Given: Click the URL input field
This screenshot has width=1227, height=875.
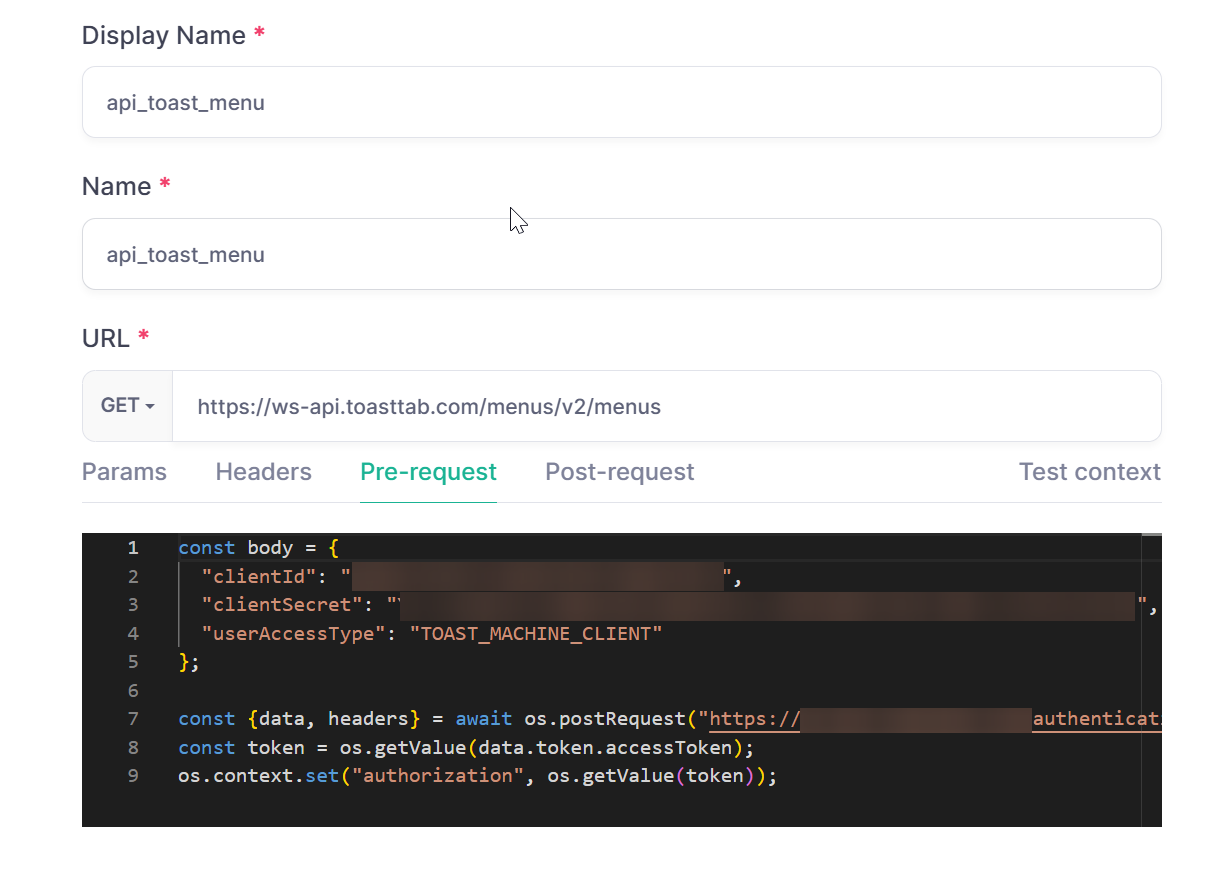Looking at the screenshot, I should pos(666,406).
